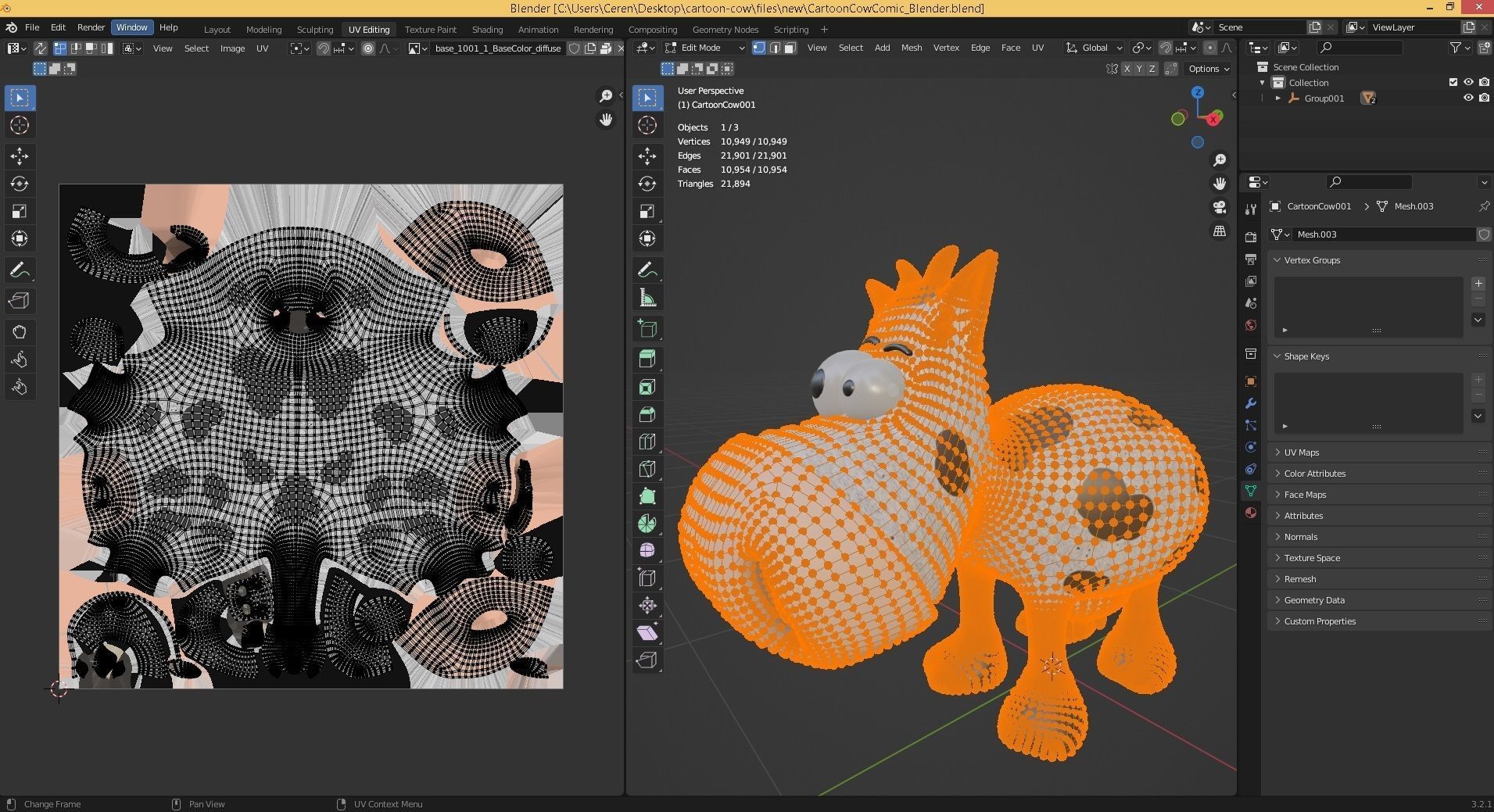The width and height of the screenshot is (1494, 812).
Task: Toggle X axis mirror in 3D viewport
Action: (x=1127, y=69)
